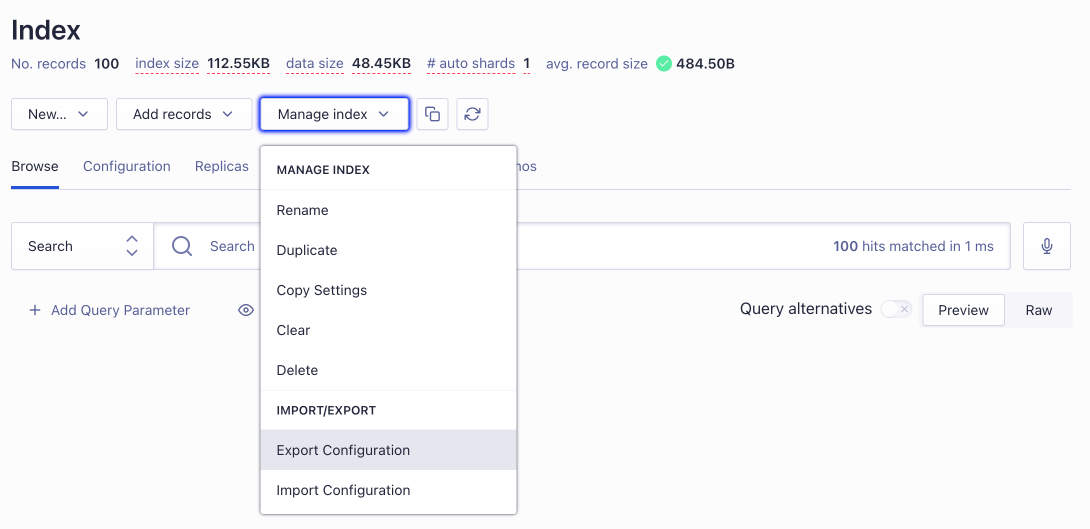This screenshot has width=1090, height=529.
Task: Click the avg. record size label
Action: click(596, 64)
